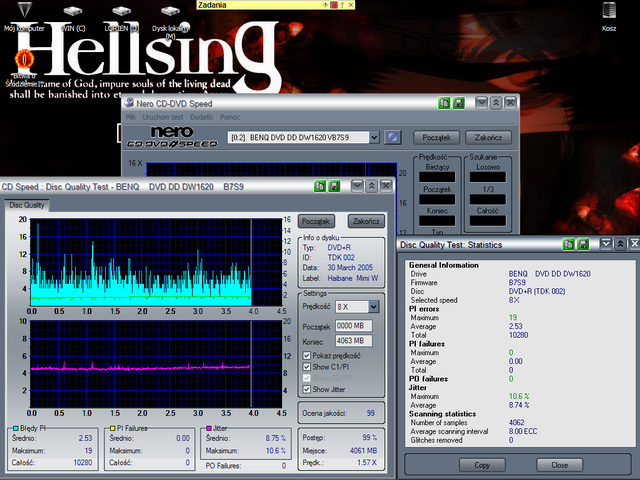
Task: Click the green save icon in Disc Quality Test title bar
Action: tap(334, 187)
